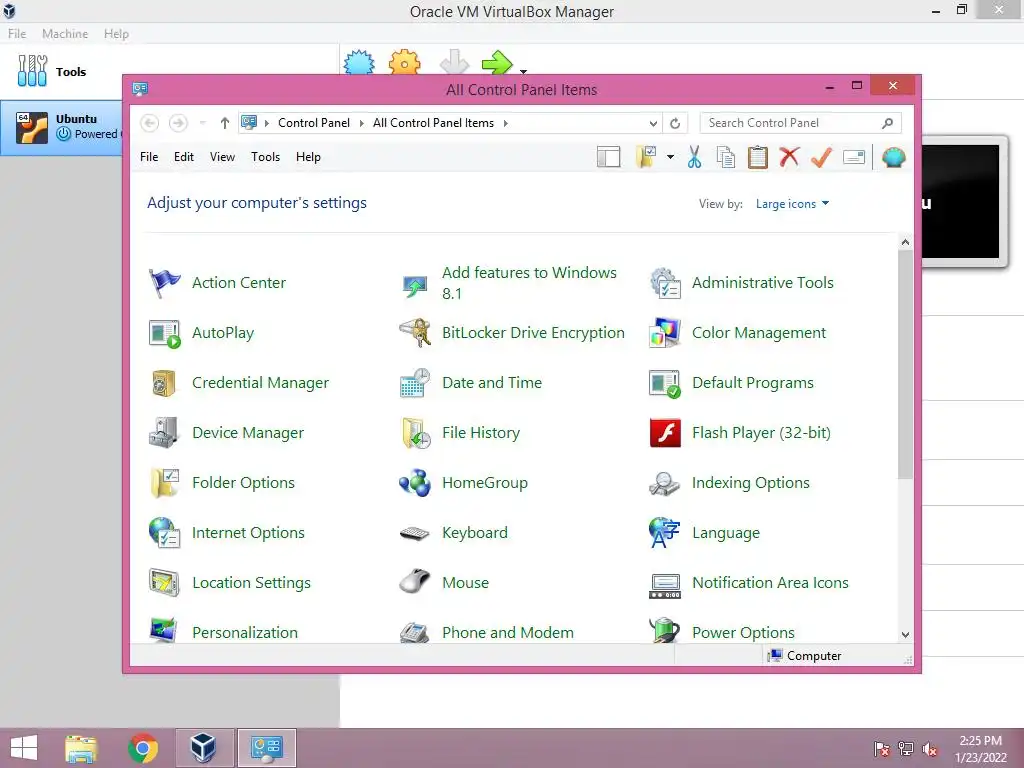Click the Credential Manager safe icon

[x=164, y=383]
